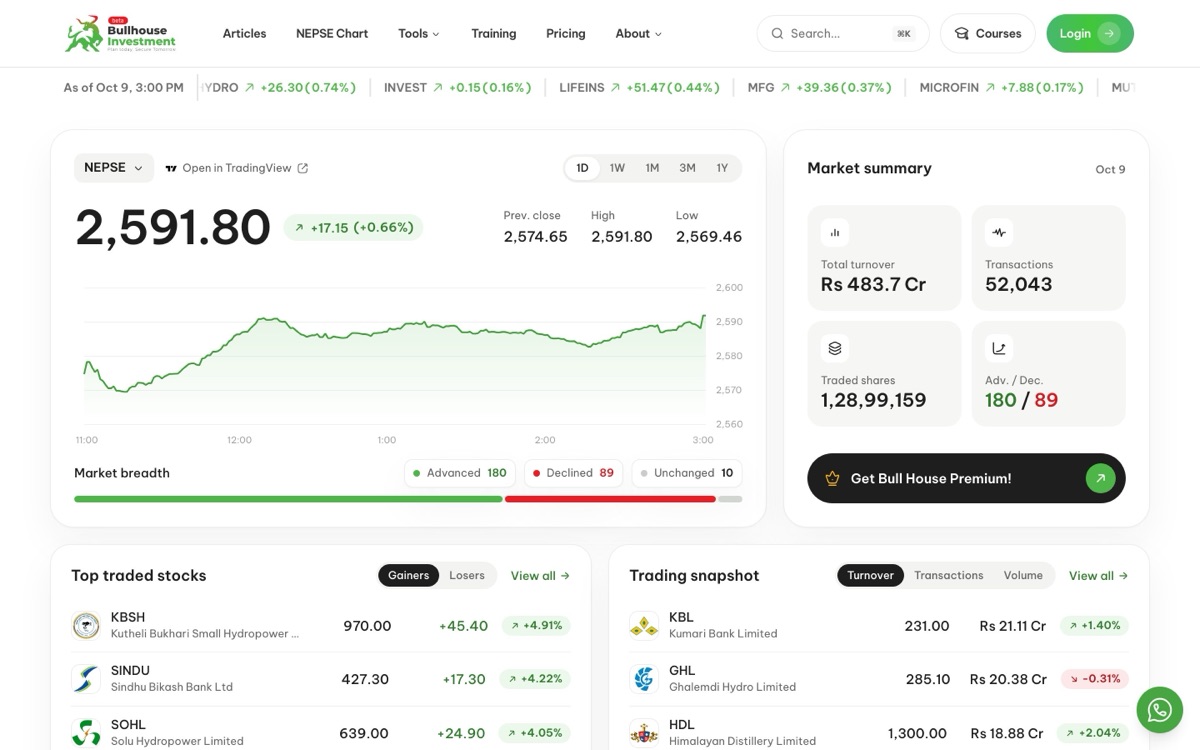Click the Courses graduation cap icon
1200x750 pixels.
pos(962,34)
